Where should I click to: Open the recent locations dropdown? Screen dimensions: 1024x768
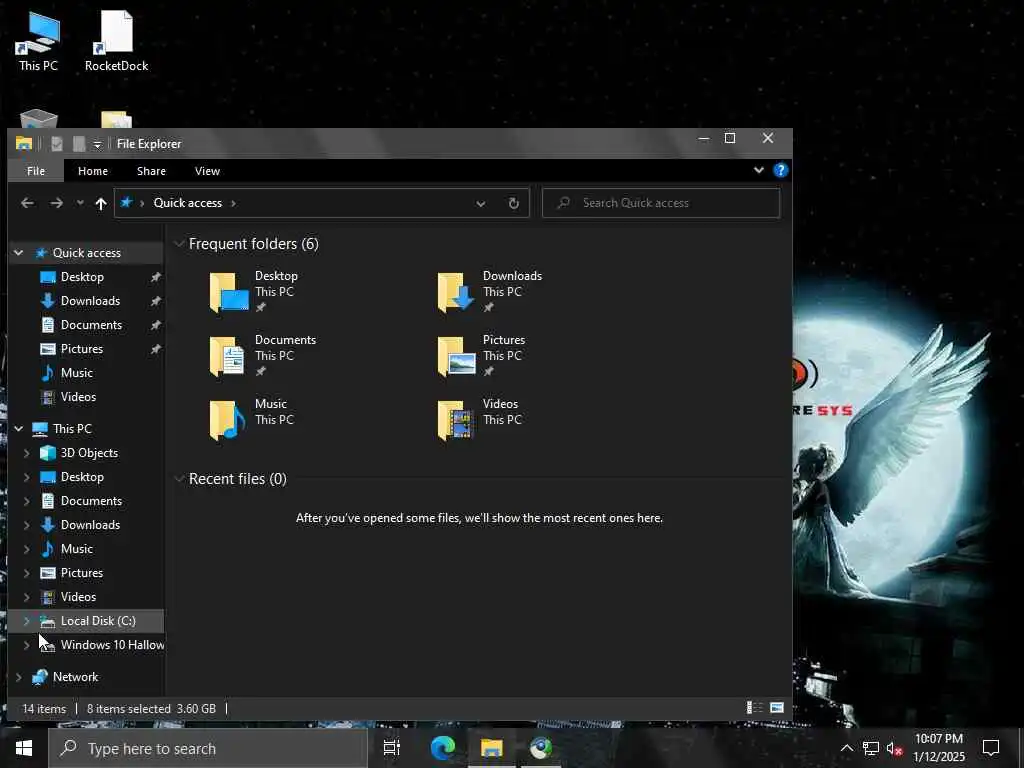[x=80, y=203]
